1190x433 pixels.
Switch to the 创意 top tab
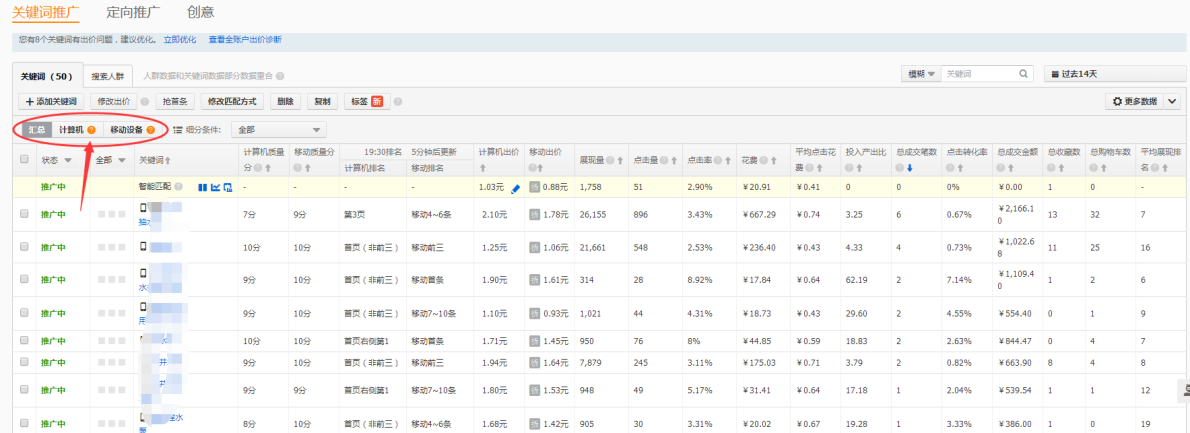[200, 12]
